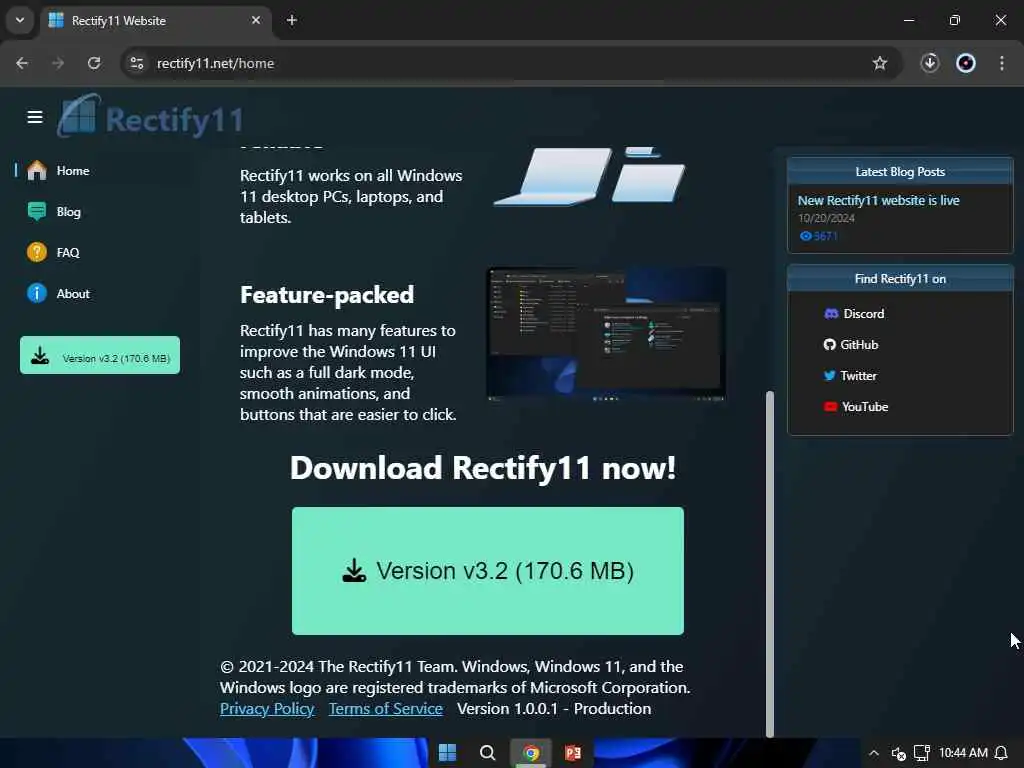Open the clock showing 10:44 AM
This screenshot has width=1024, height=768.
963,753
